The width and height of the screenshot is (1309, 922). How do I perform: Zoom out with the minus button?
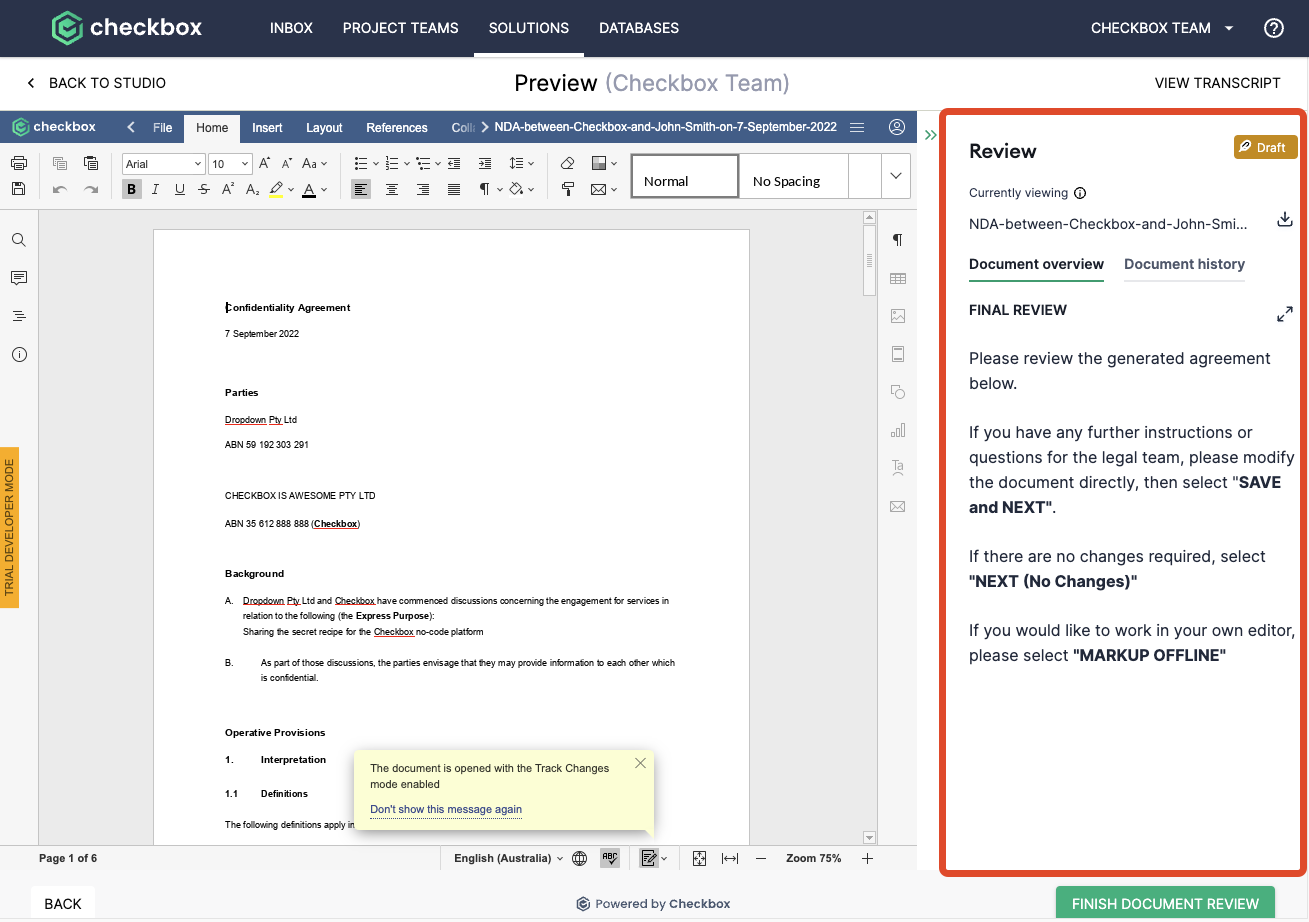point(761,858)
